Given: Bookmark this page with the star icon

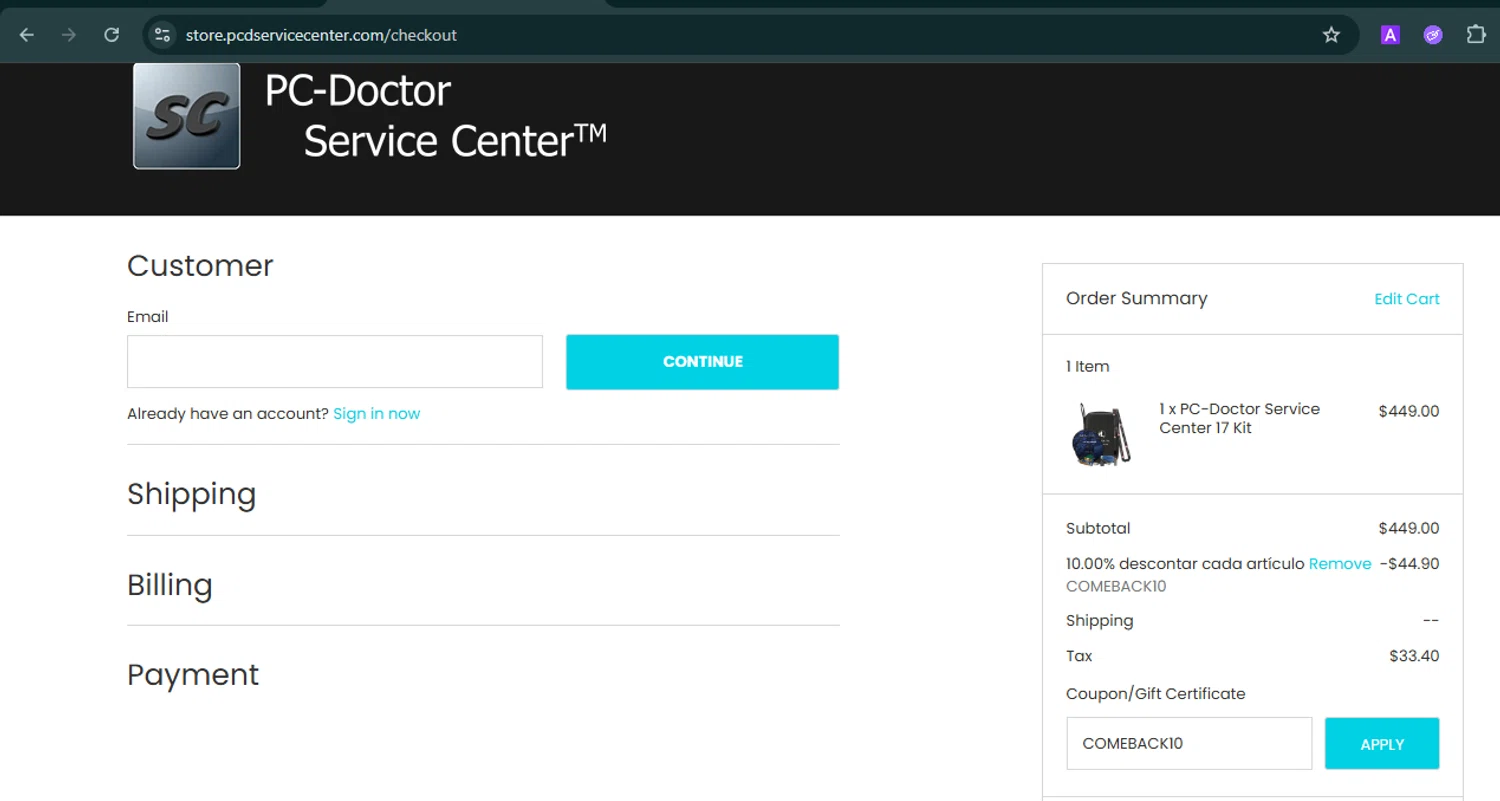Looking at the screenshot, I should click(1331, 35).
